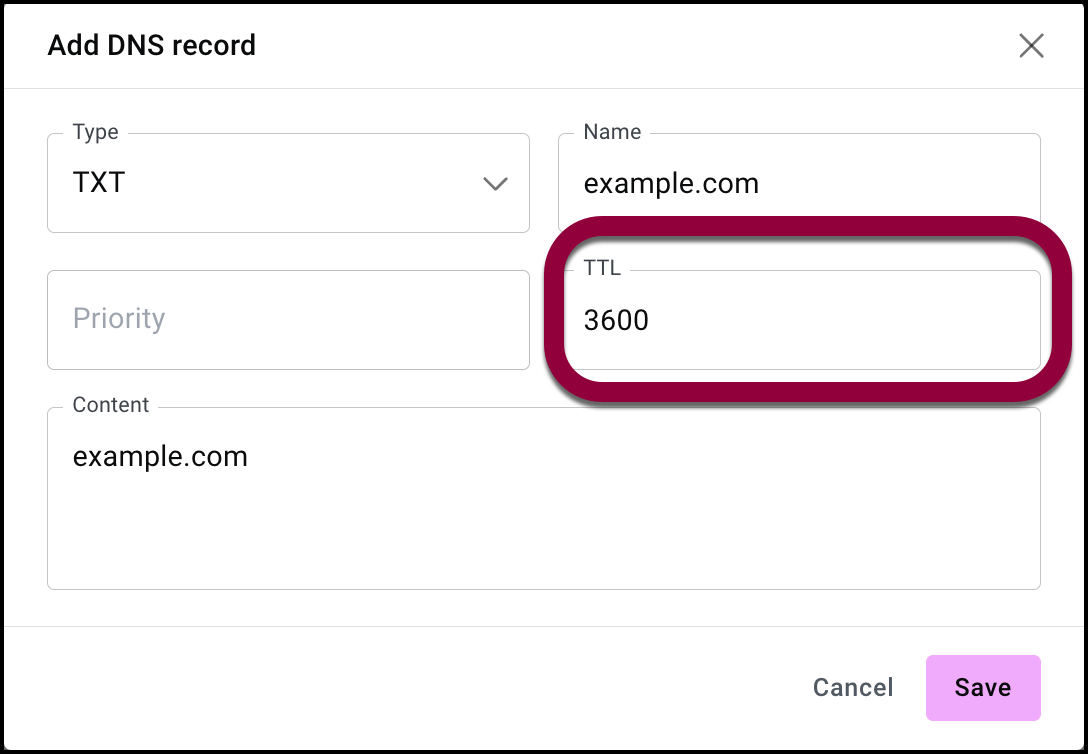
Task: Click blank area right of TXT value
Action: (300, 184)
